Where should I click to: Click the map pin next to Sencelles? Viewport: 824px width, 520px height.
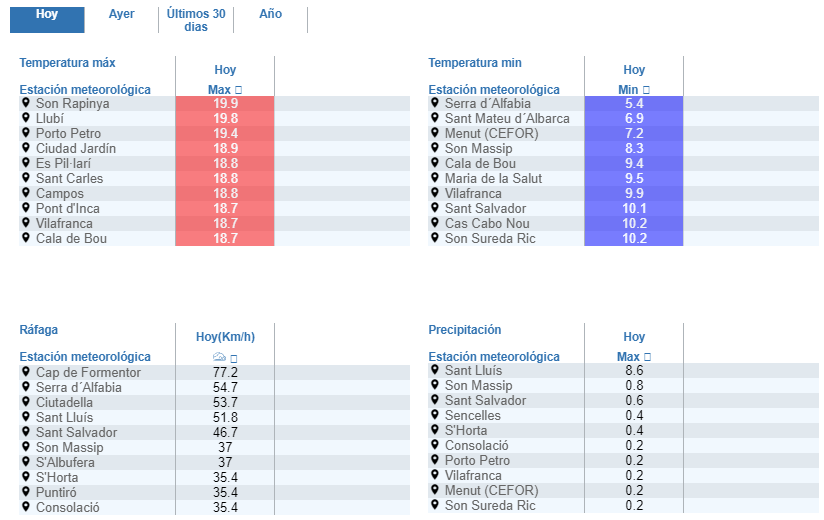435,415
